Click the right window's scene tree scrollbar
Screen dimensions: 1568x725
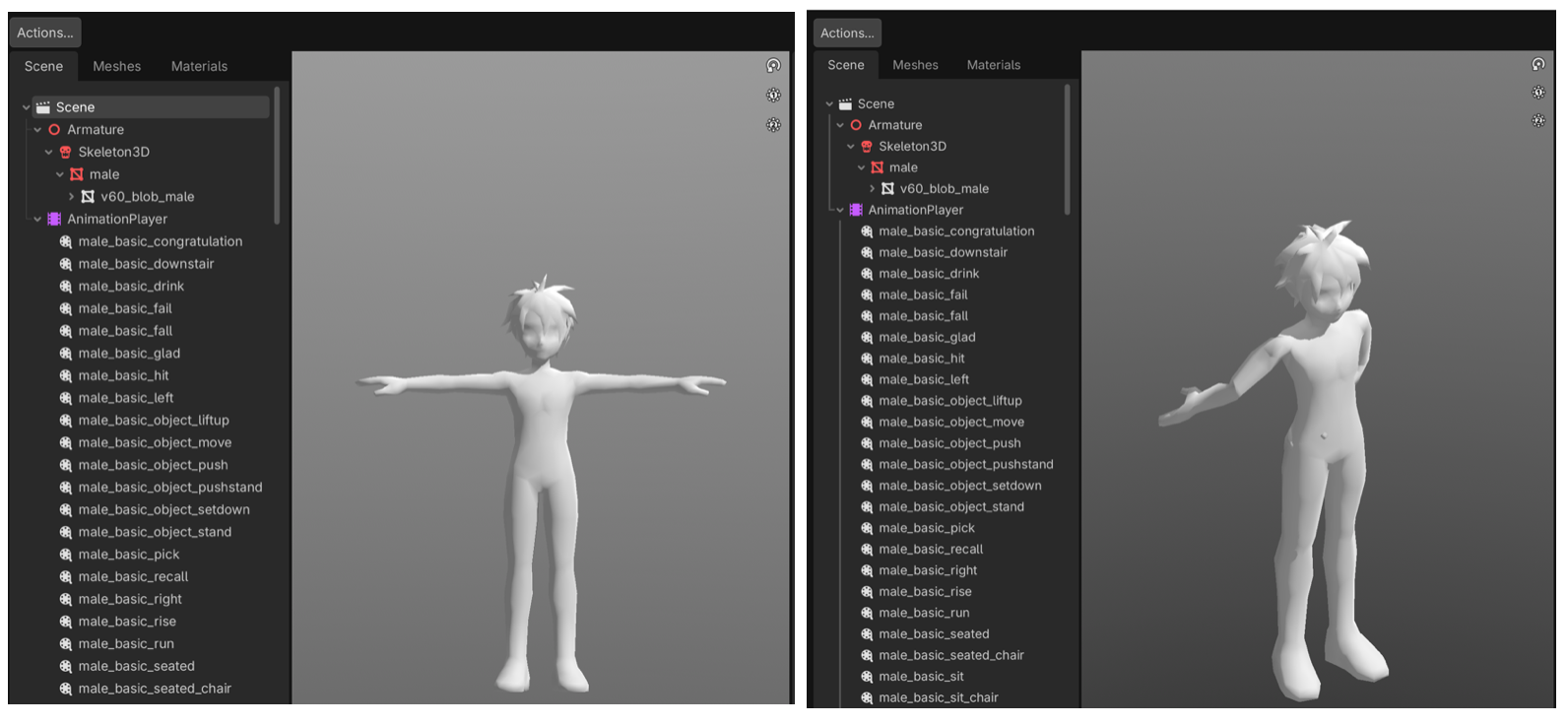pos(1068,149)
